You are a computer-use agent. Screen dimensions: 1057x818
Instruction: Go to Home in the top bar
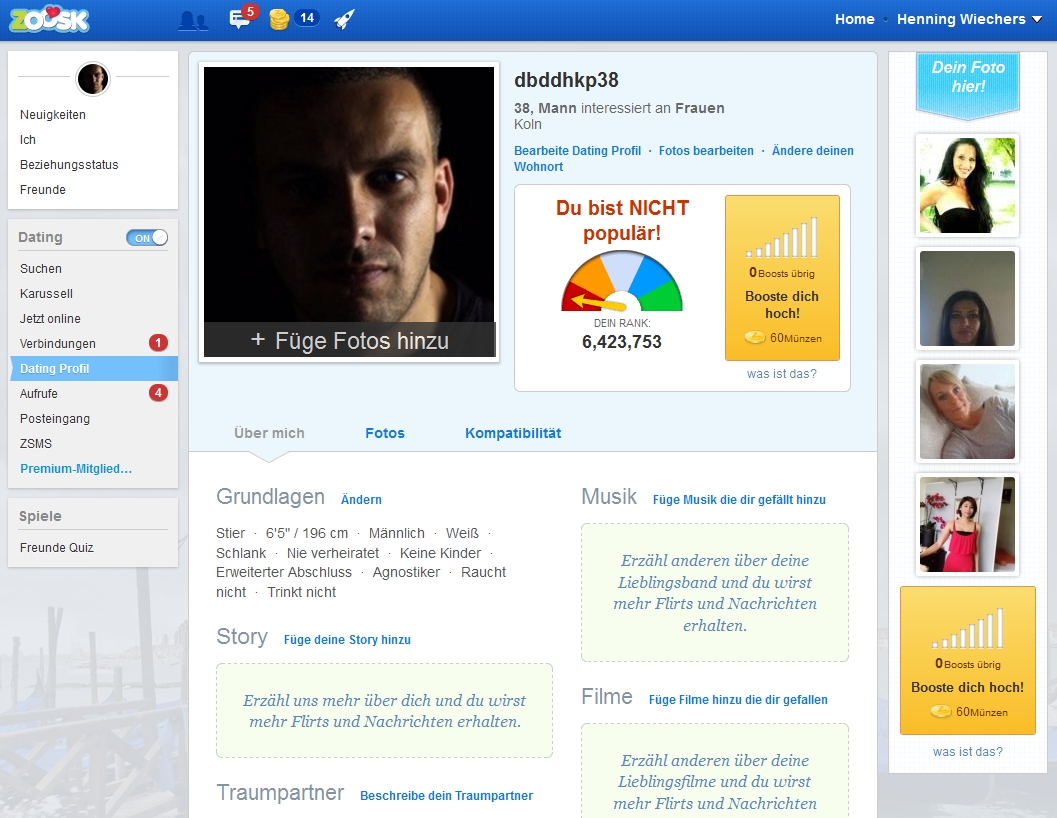tap(855, 19)
